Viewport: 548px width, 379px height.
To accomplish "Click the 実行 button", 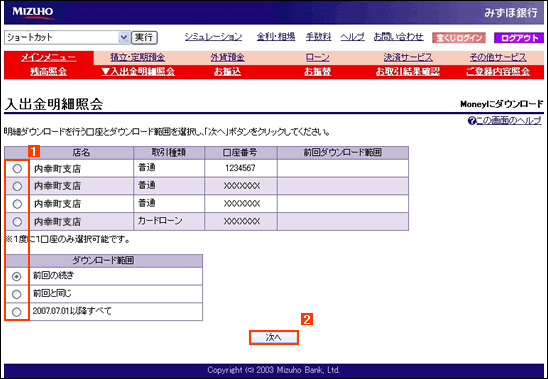I will pyautogui.click(x=144, y=37).
